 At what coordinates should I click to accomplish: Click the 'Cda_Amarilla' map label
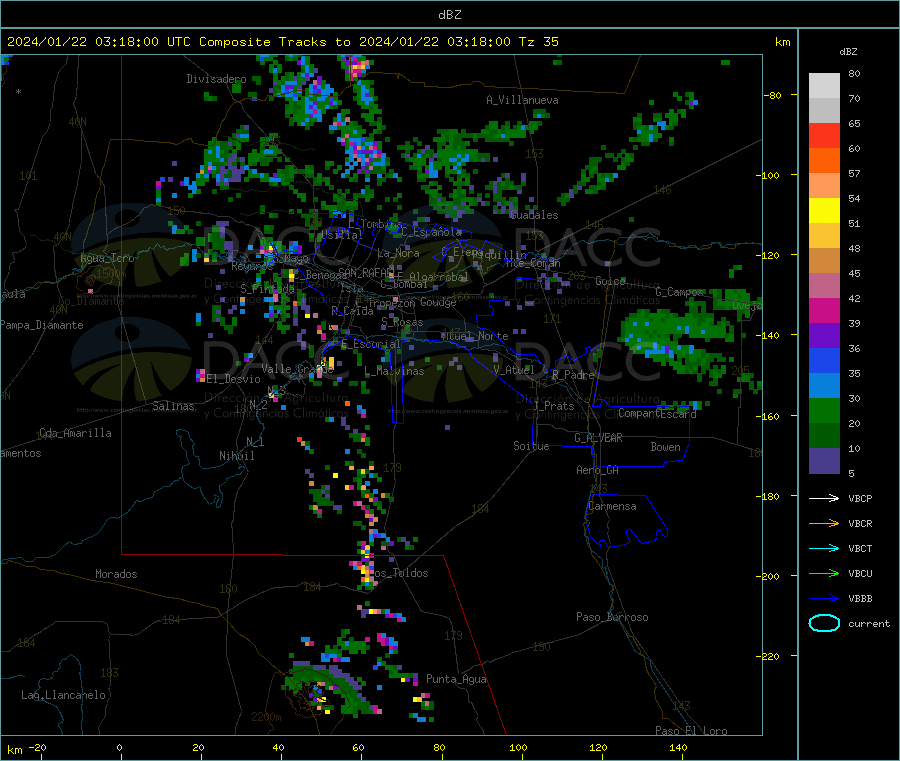[x=75, y=433]
